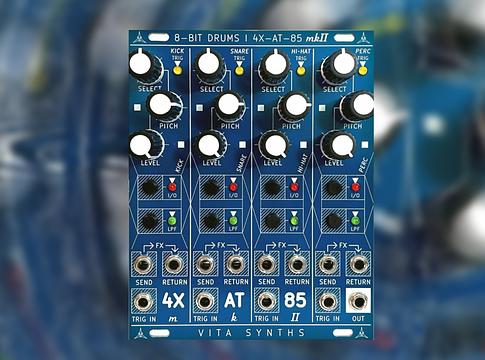Click the 'PERC' label beside the TRIG LED

pyautogui.click(x=363, y=51)
